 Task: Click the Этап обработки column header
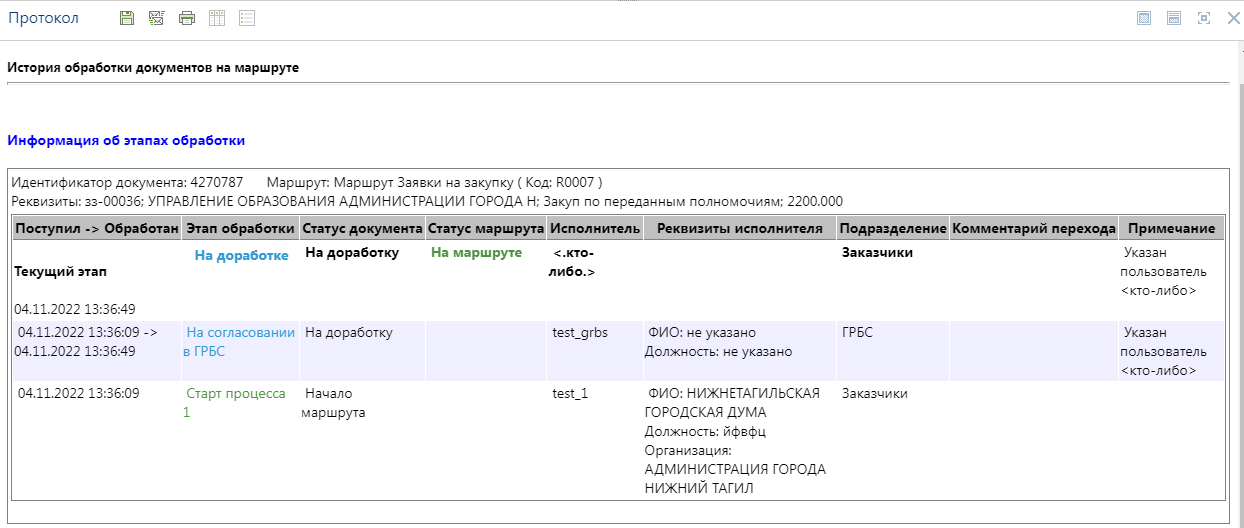point(240,229)
